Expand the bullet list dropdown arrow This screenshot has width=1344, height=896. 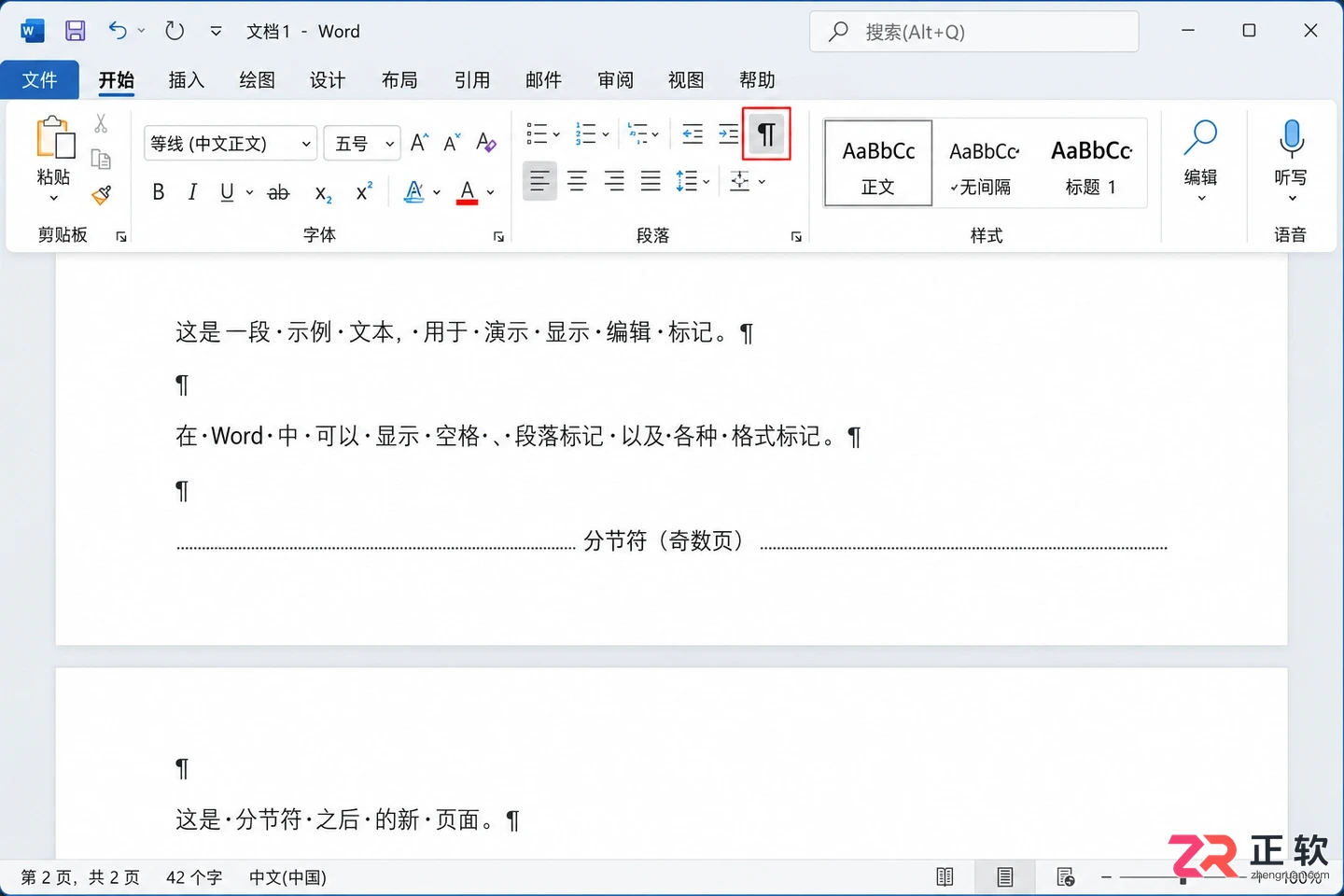[x=557, y=134]
